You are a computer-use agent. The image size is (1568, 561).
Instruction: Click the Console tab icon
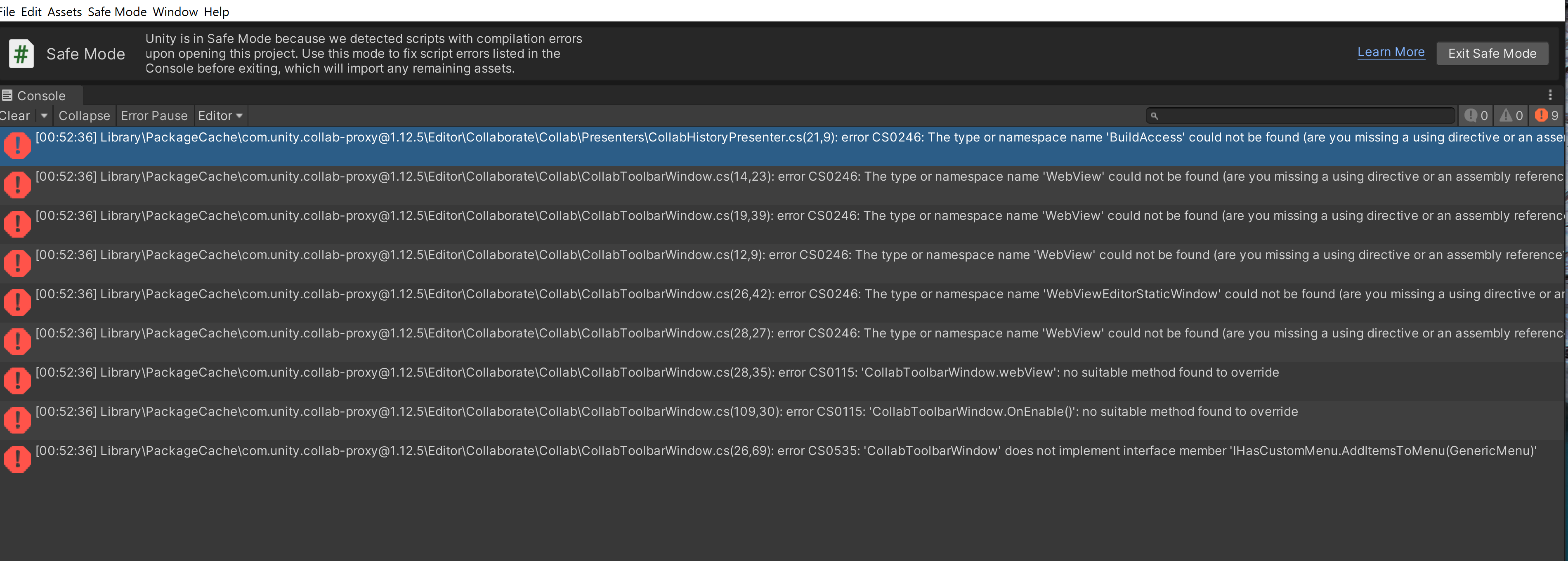[x=7, y=96]
